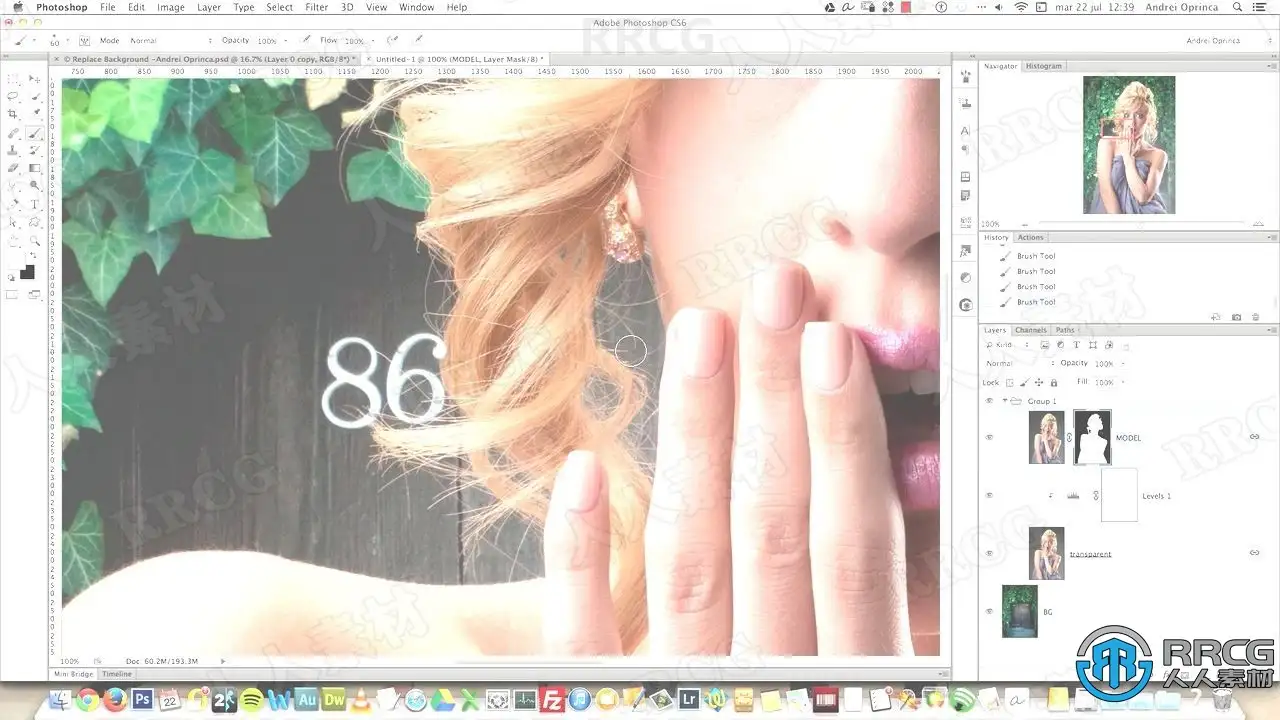Filter layers by type layers
The image size is (1280, 720).
point(1076,345)
